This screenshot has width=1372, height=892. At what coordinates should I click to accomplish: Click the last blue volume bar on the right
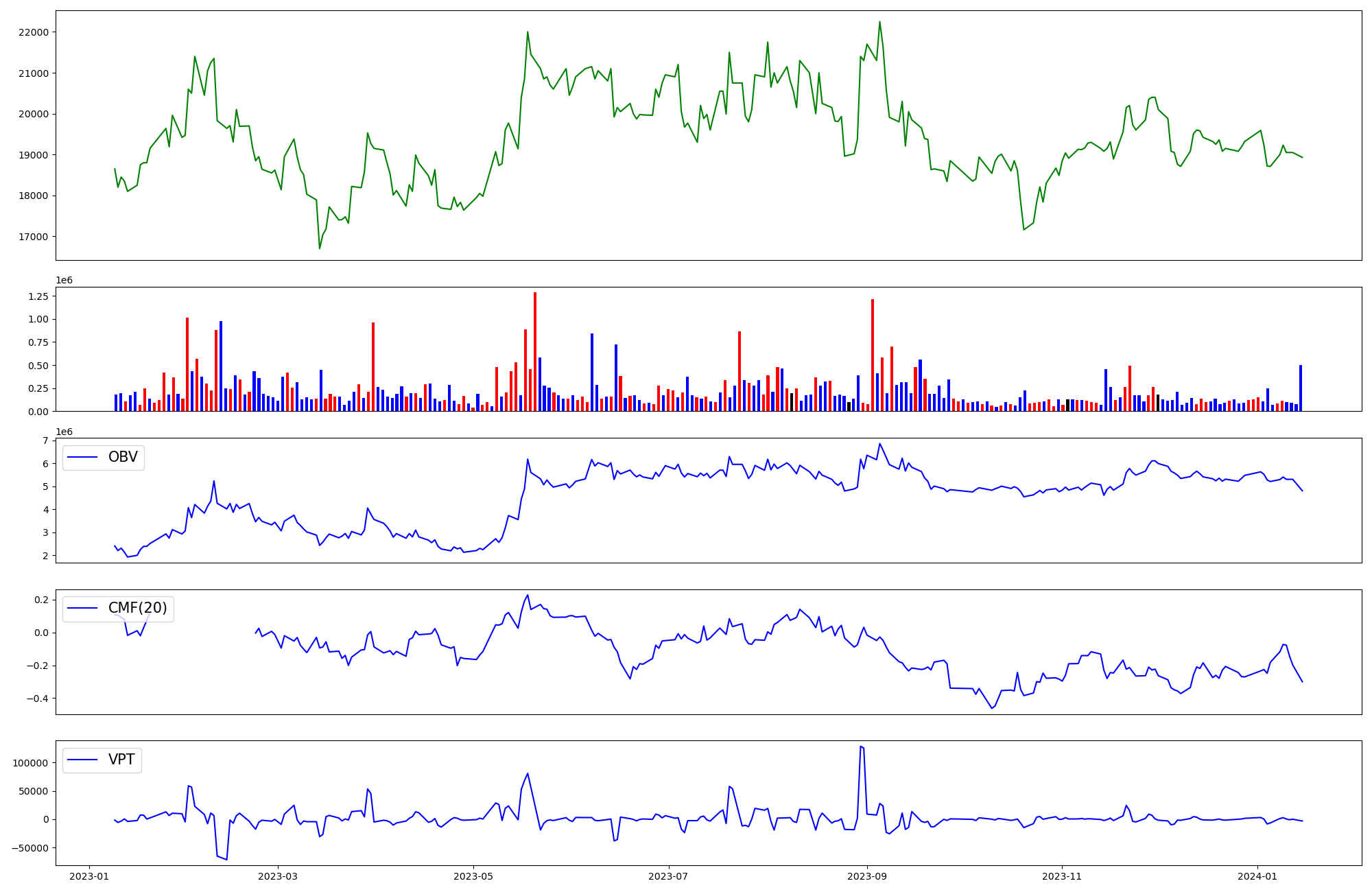(1301, 388)
